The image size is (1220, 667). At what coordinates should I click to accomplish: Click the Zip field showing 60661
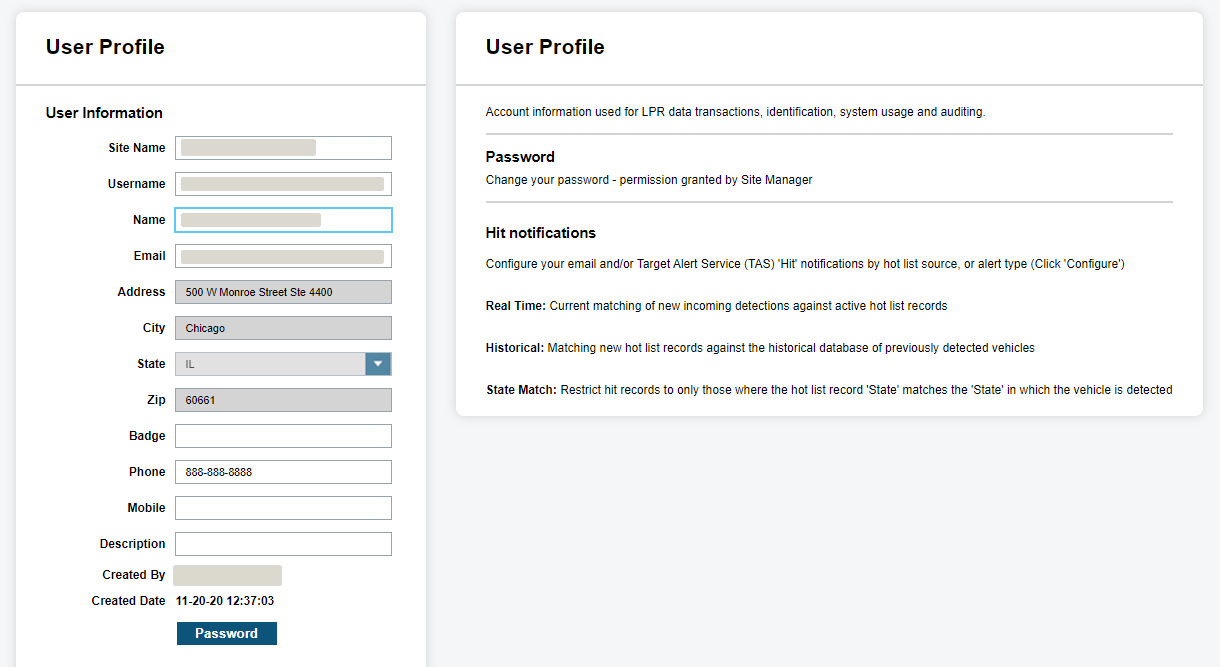[x=283, y=400]
